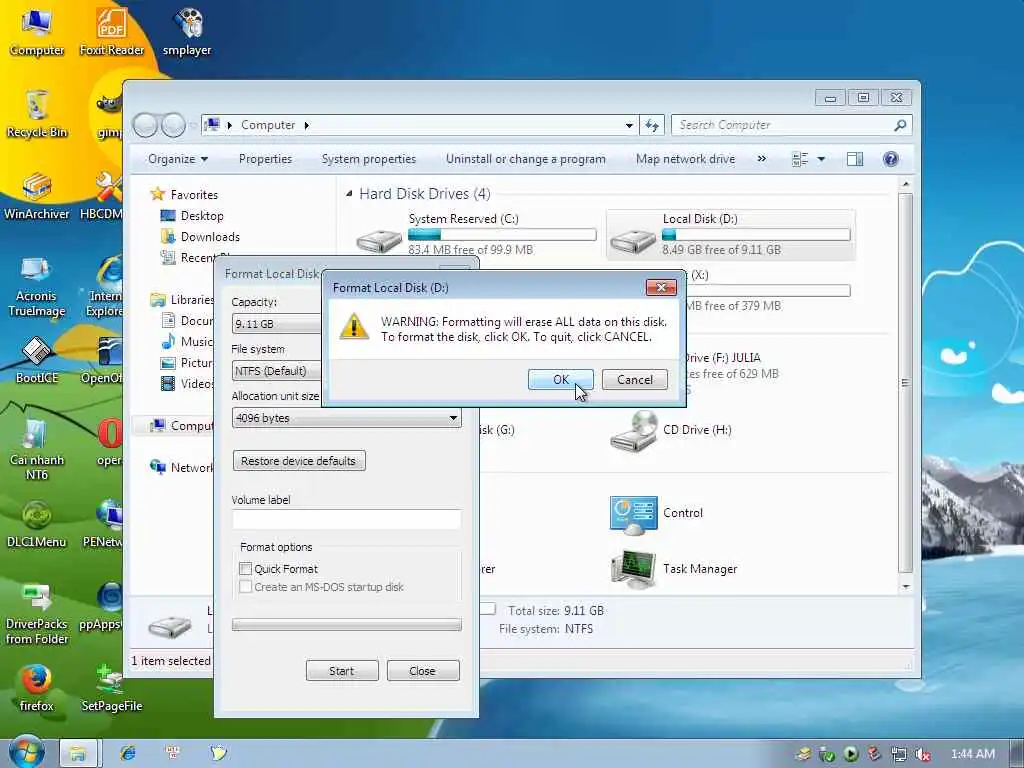Open DriverPacks from Folder desktop icon

point(37,614)
